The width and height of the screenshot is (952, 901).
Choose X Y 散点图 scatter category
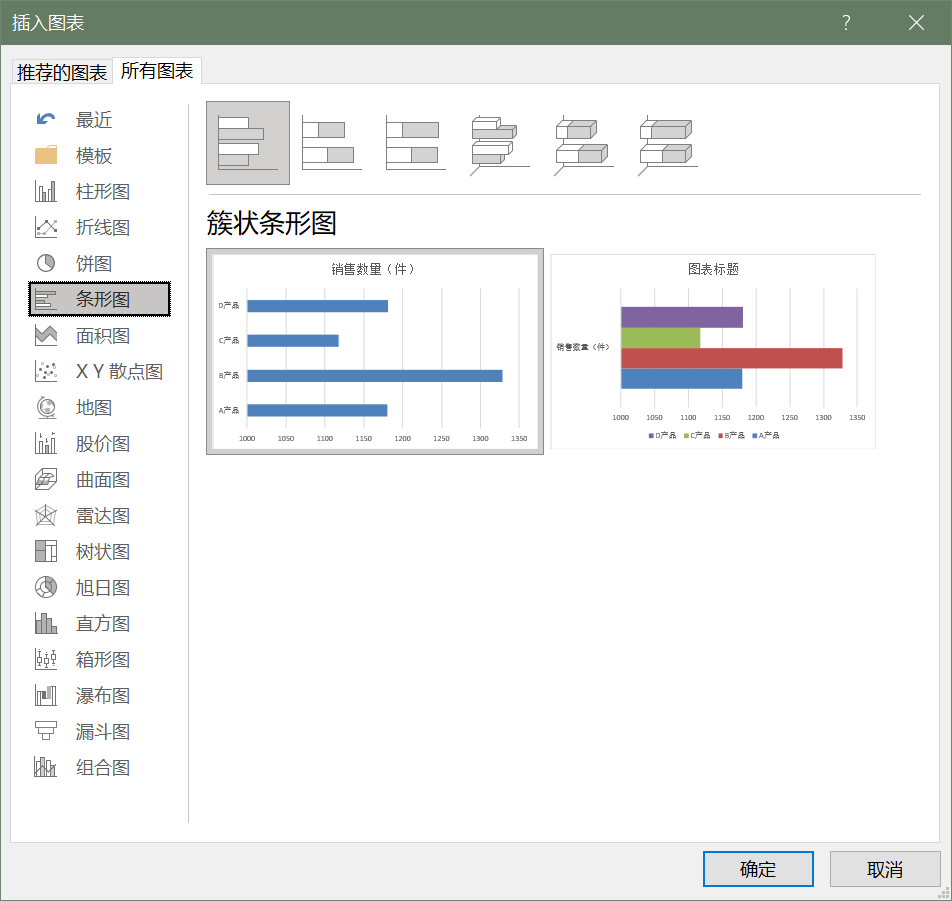[118, 372]
